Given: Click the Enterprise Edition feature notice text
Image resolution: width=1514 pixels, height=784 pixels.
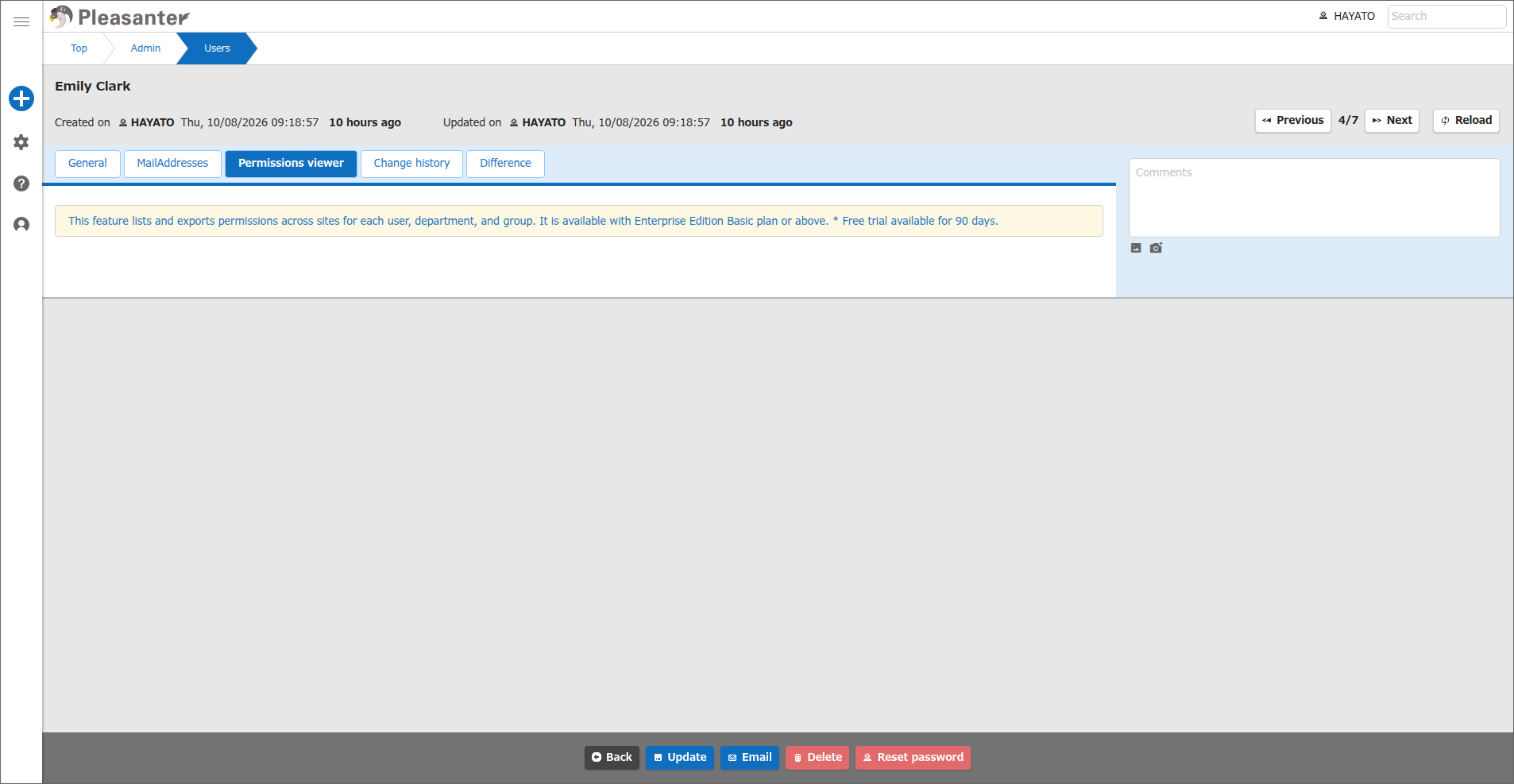Looking at the screenshot, I should click(533, 221).
